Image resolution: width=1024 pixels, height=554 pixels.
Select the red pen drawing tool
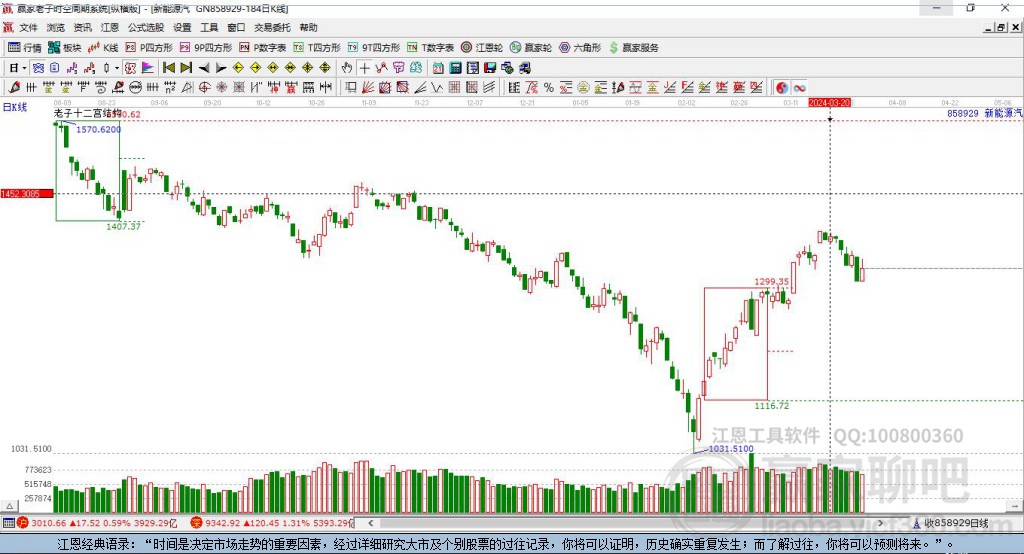click(14, 88)
